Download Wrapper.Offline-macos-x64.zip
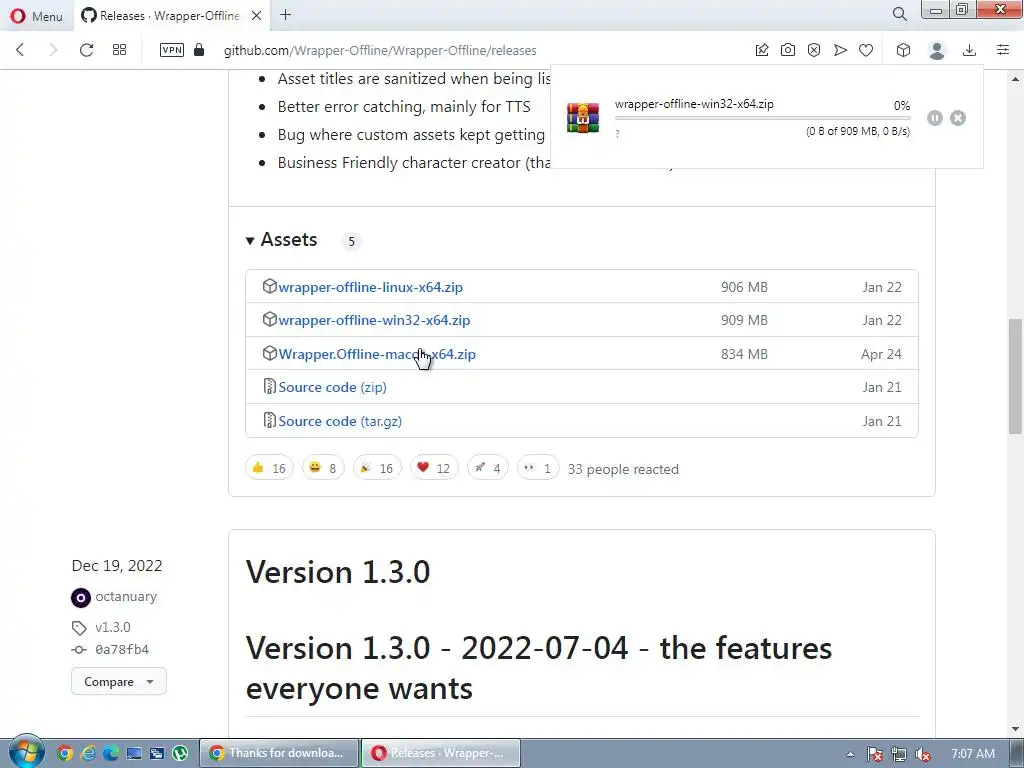1024x768 pixels. coord(377,355)
